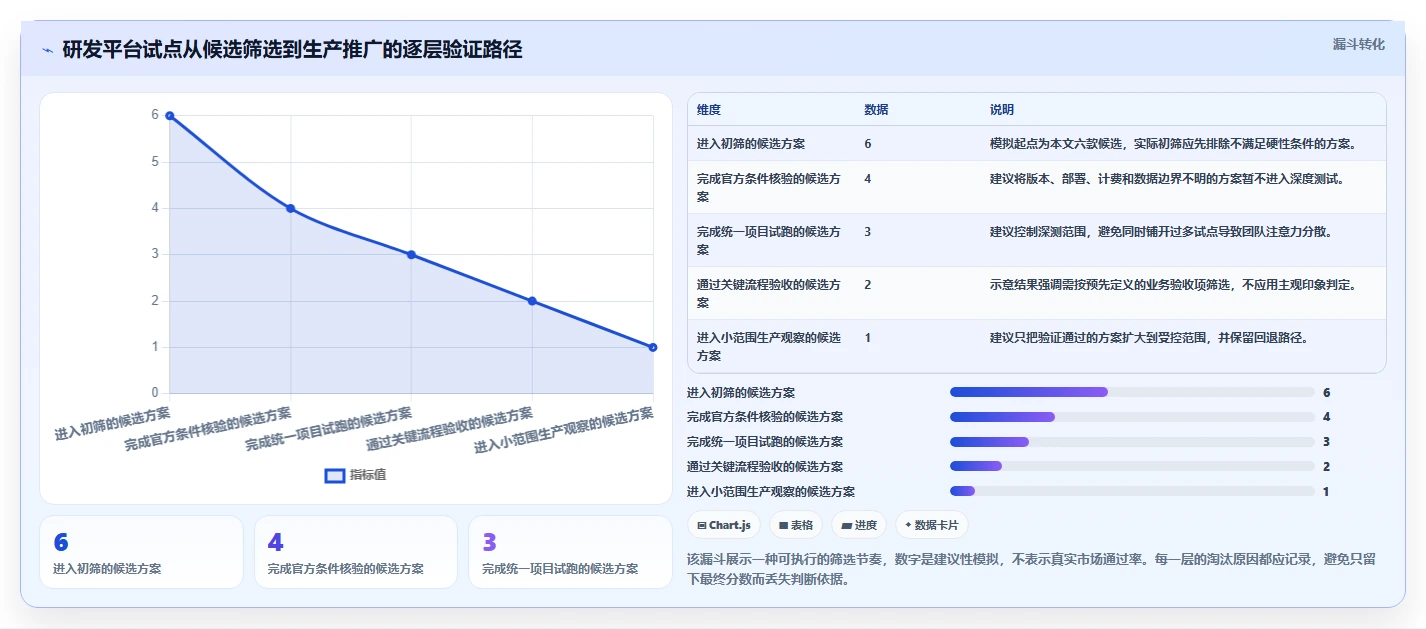1426x629 pixels.
Task: Click the x-axis label 通过关键流程验收的候选方案
Action: pyautogui.click(x=450, y=429)
